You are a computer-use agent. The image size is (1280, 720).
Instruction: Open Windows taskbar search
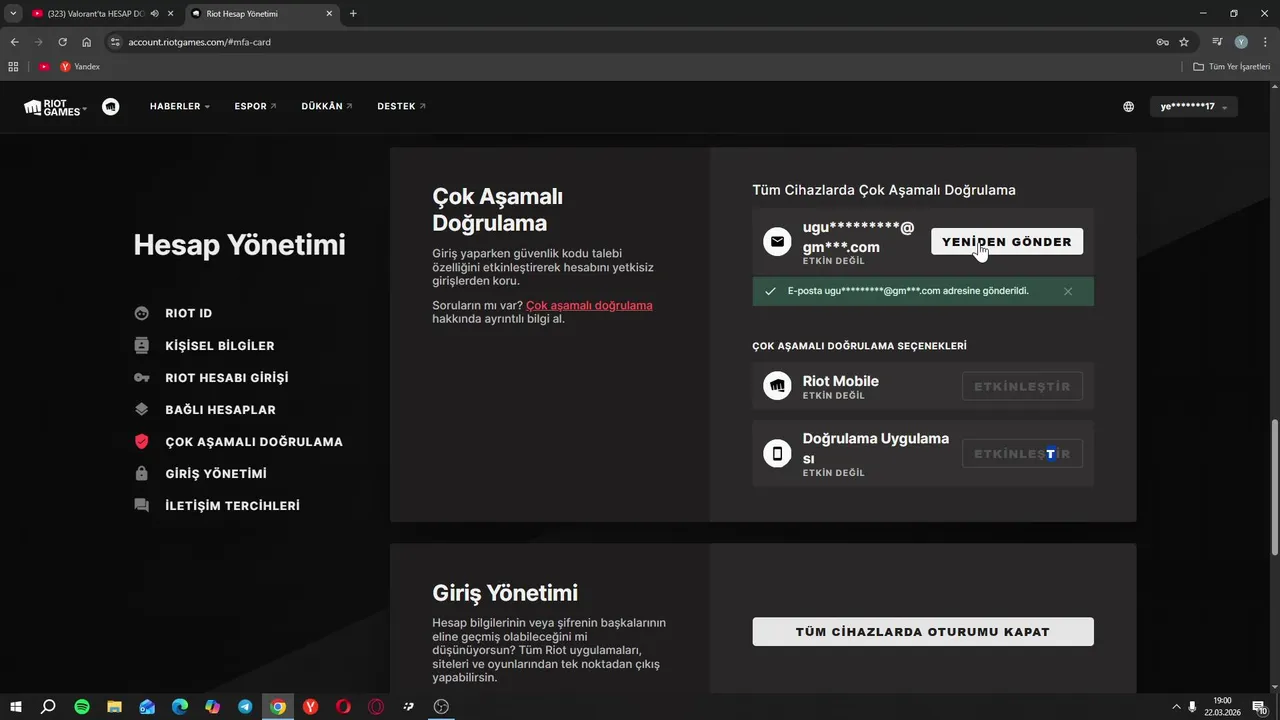(48, 707)
